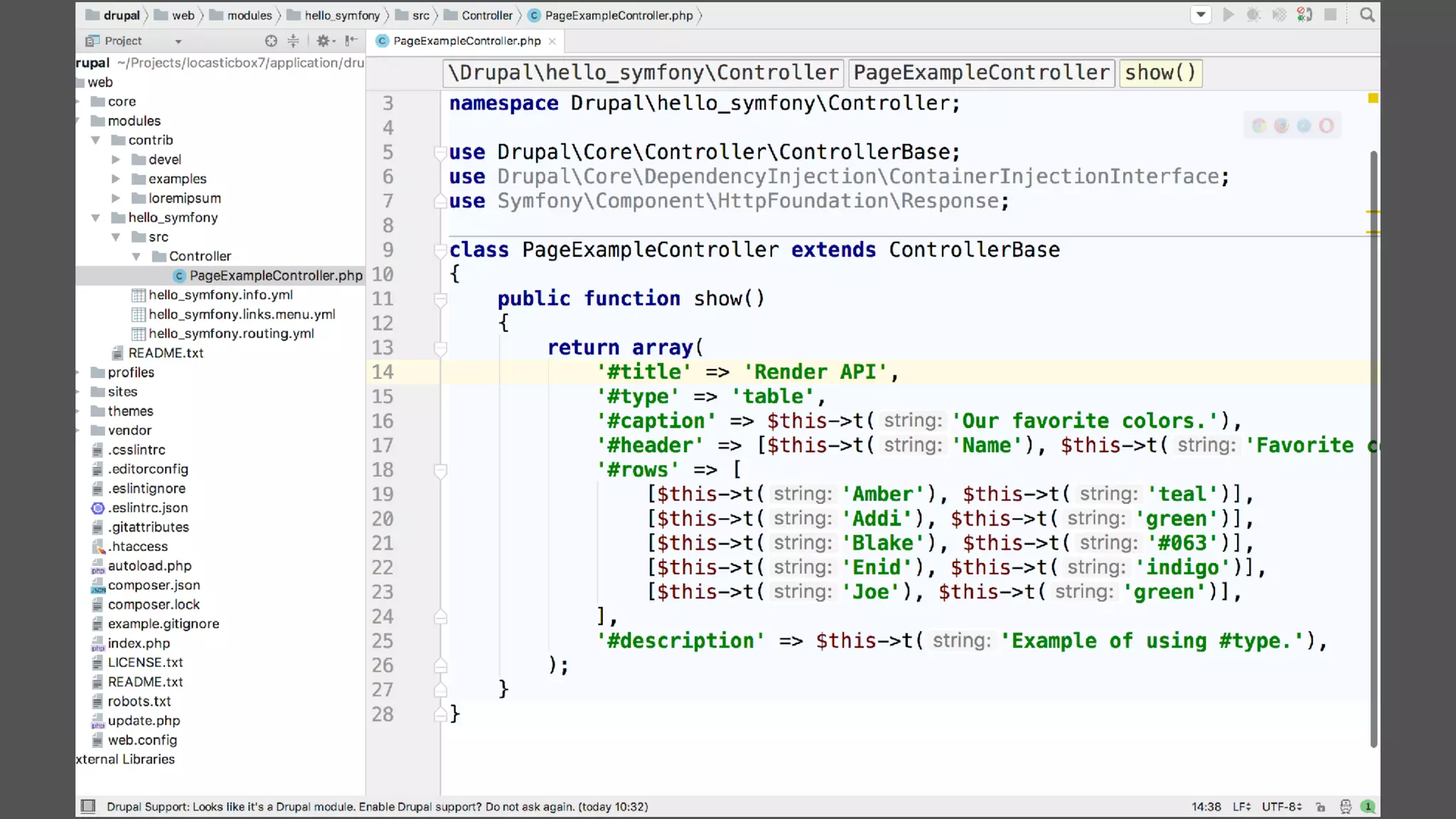Open run configuration dropdown
Screen dimensions: 1456x819
(1201, 15)
